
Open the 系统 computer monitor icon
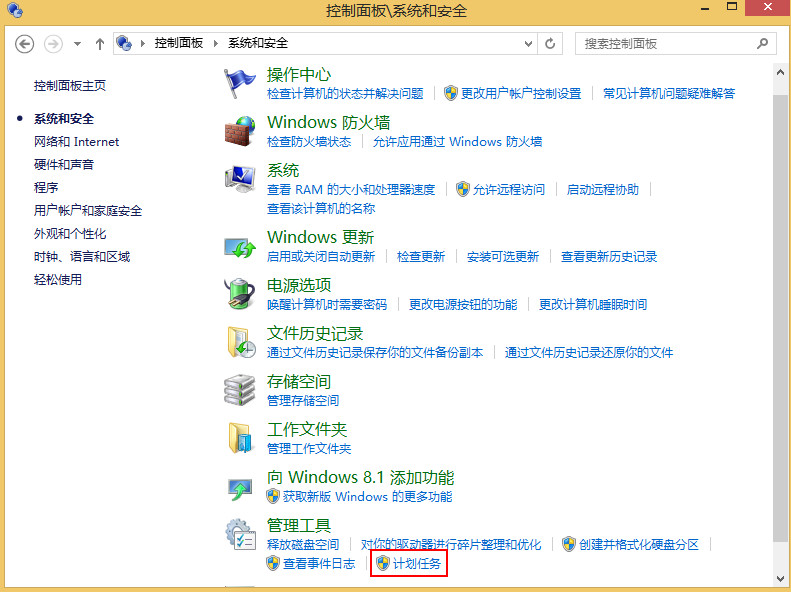point(240,179)
